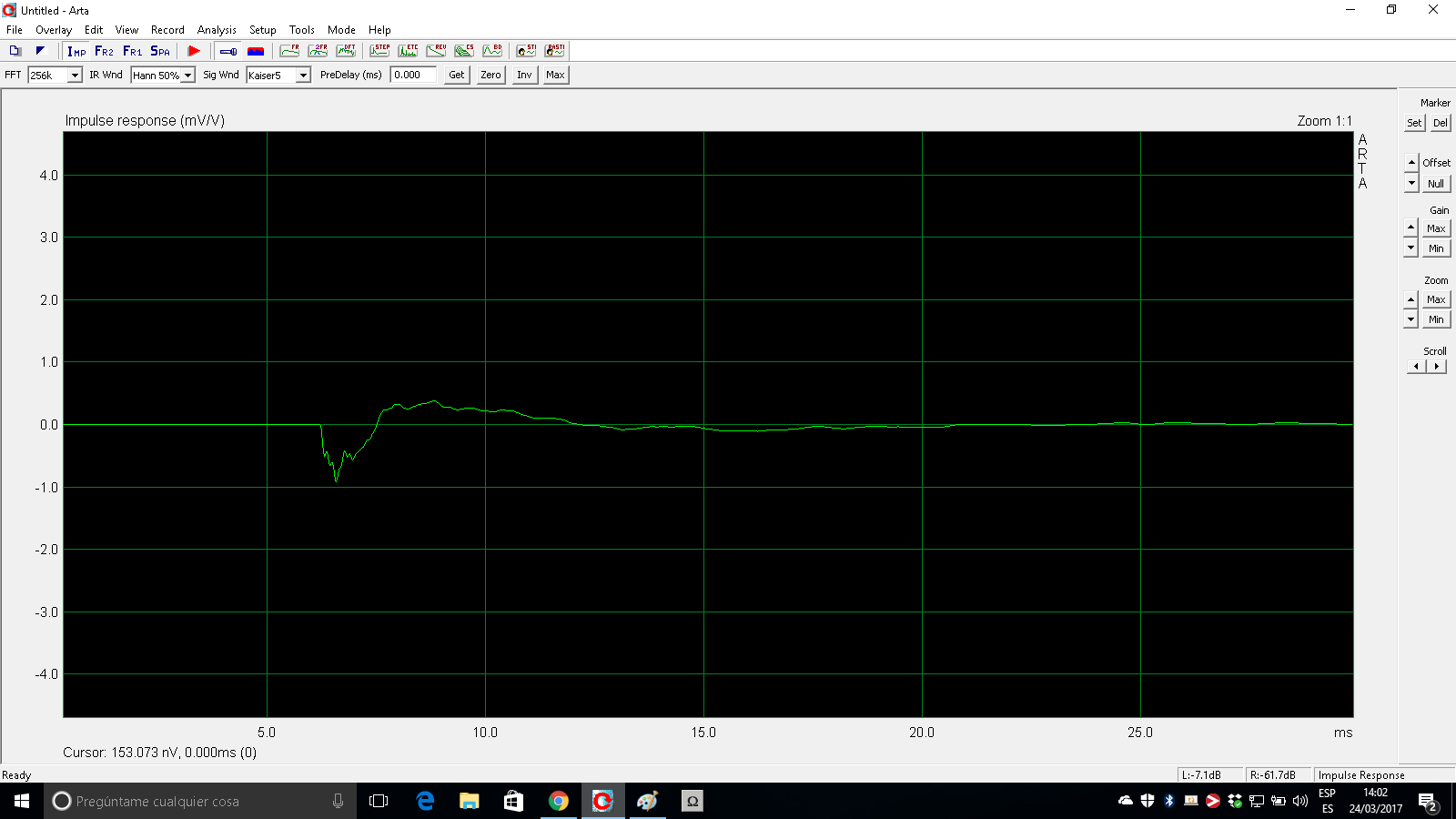Click the volume icon in system tray
The image size is (1456, 819).
pos(1299,801)
